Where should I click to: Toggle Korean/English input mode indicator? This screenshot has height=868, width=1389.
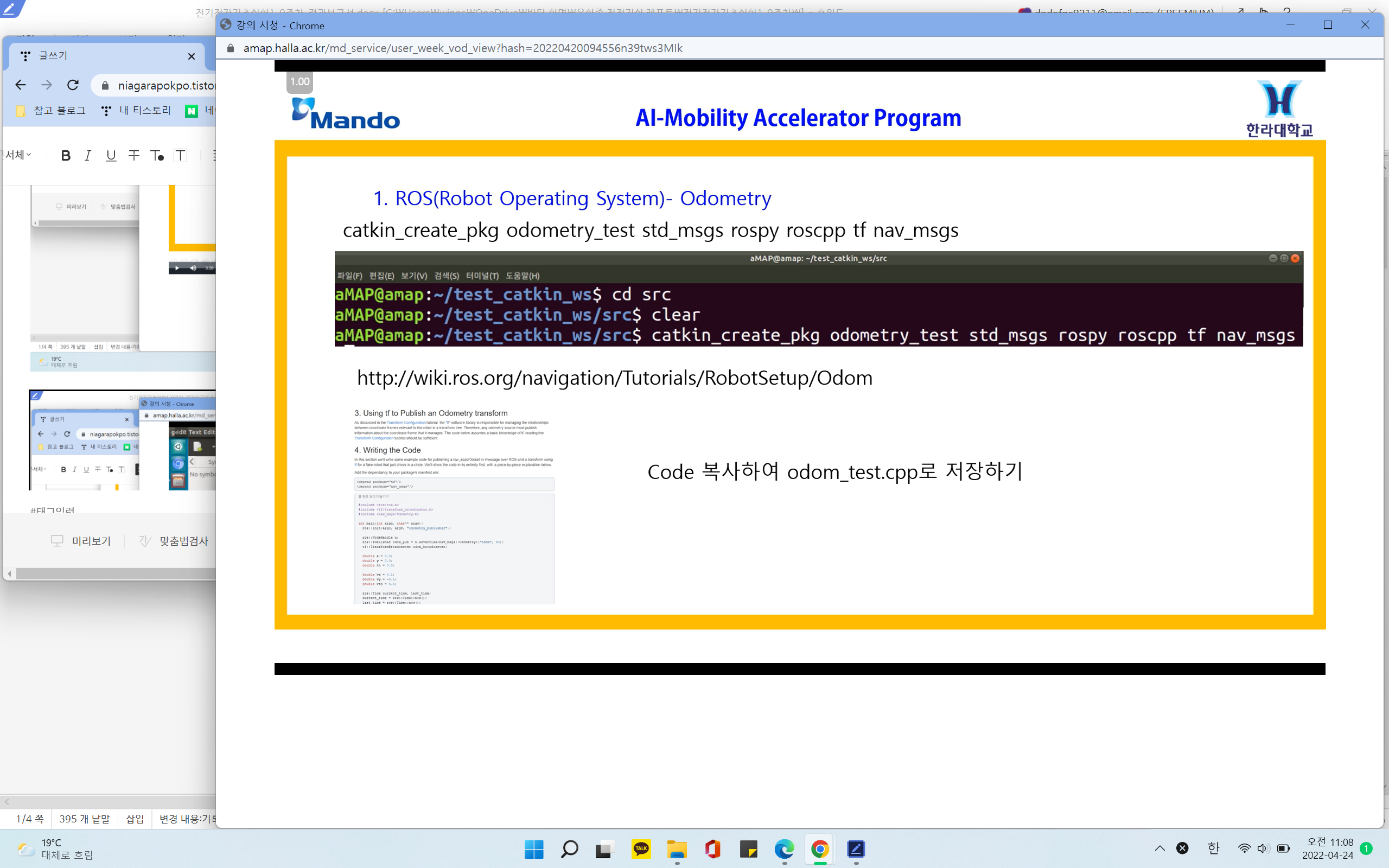click(1213, 848)
